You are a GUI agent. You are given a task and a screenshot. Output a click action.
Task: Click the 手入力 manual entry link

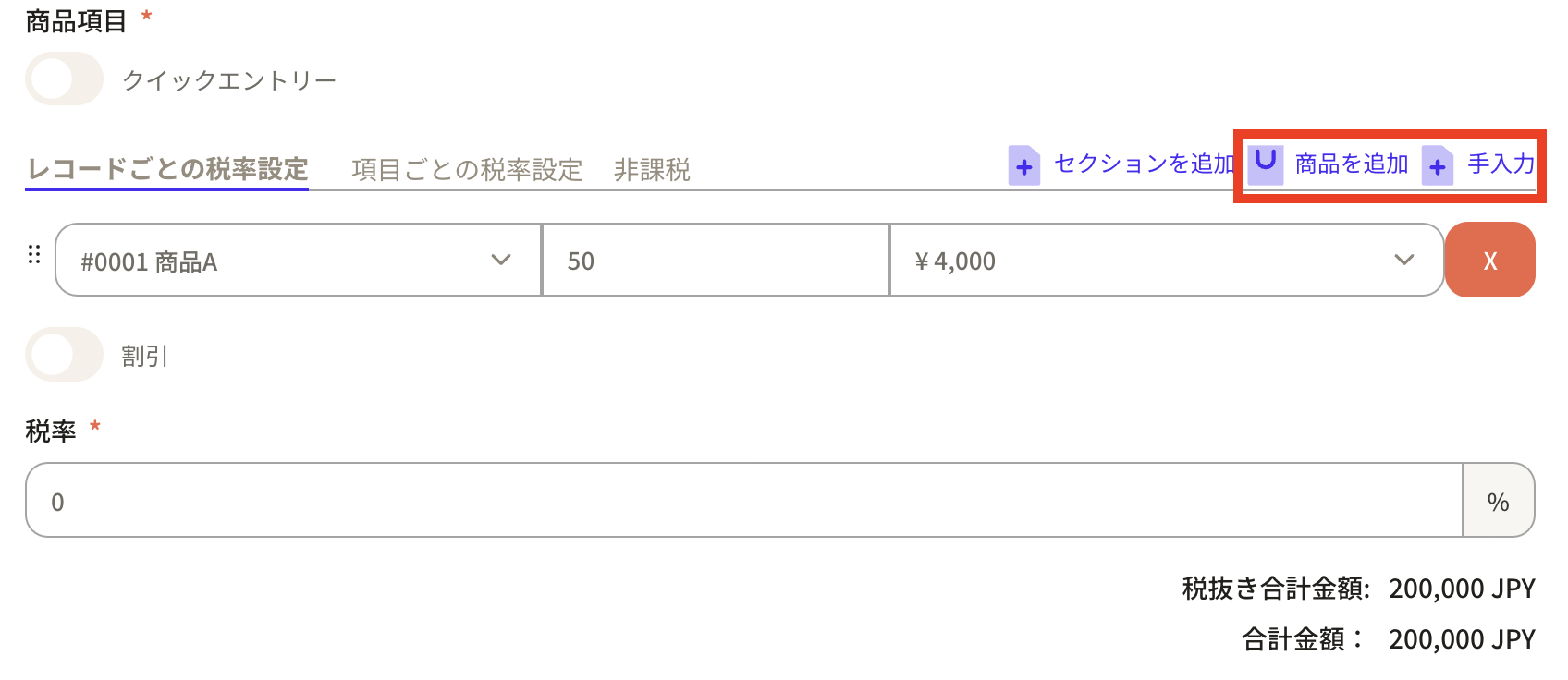click(1501, 164)
